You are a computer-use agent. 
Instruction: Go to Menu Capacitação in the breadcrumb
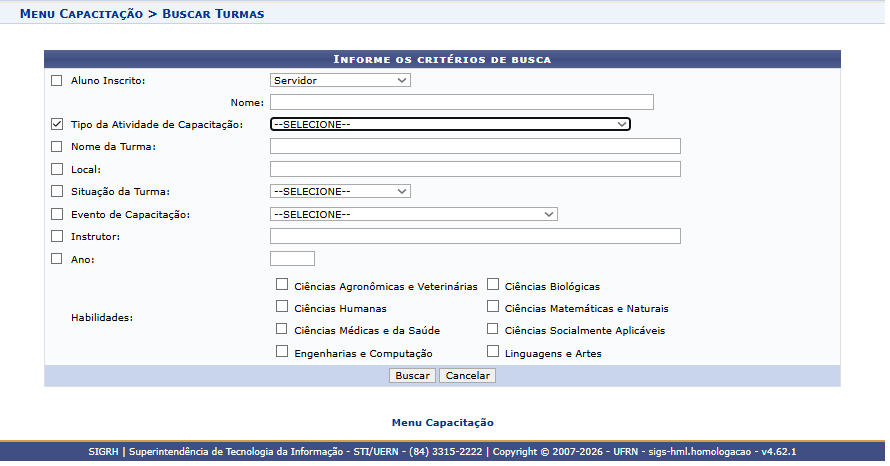[81, 14]
